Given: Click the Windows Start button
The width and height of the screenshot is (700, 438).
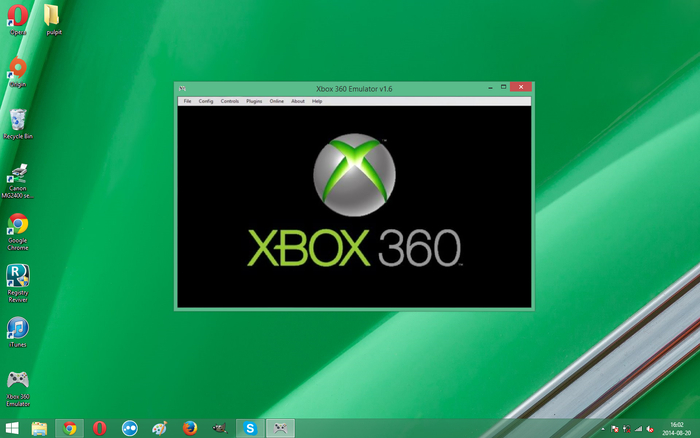Looking at the screenshot, I should [x=11, y=428].
